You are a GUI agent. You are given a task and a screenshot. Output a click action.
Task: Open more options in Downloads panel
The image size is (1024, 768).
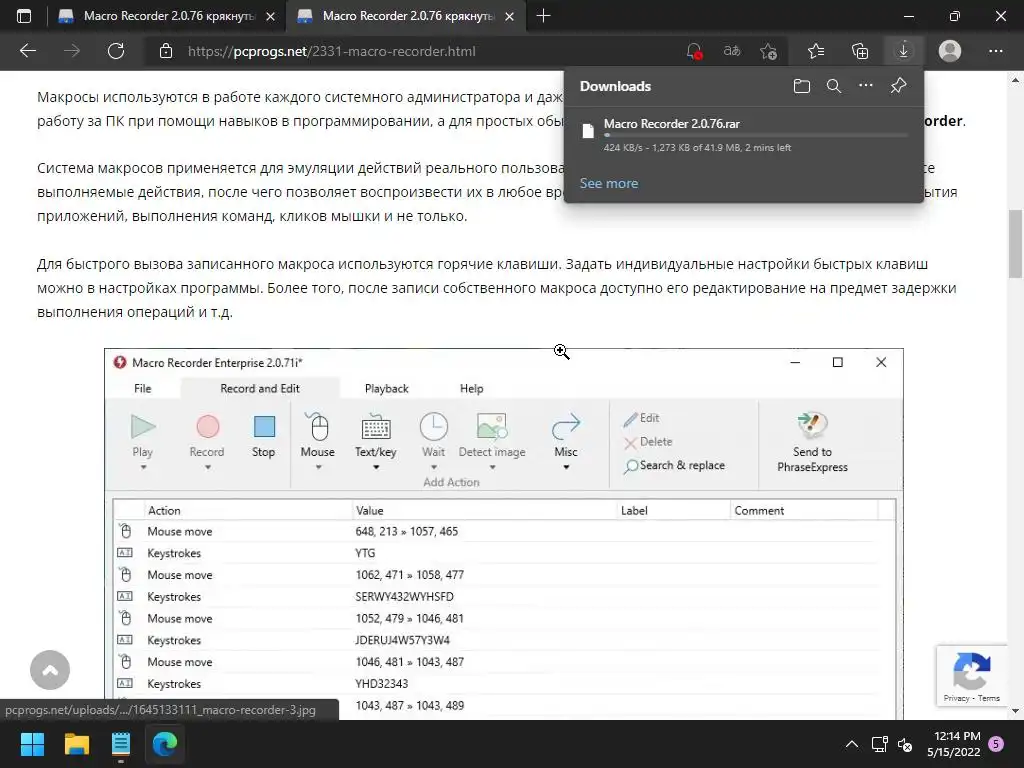[x=865, y=86]
